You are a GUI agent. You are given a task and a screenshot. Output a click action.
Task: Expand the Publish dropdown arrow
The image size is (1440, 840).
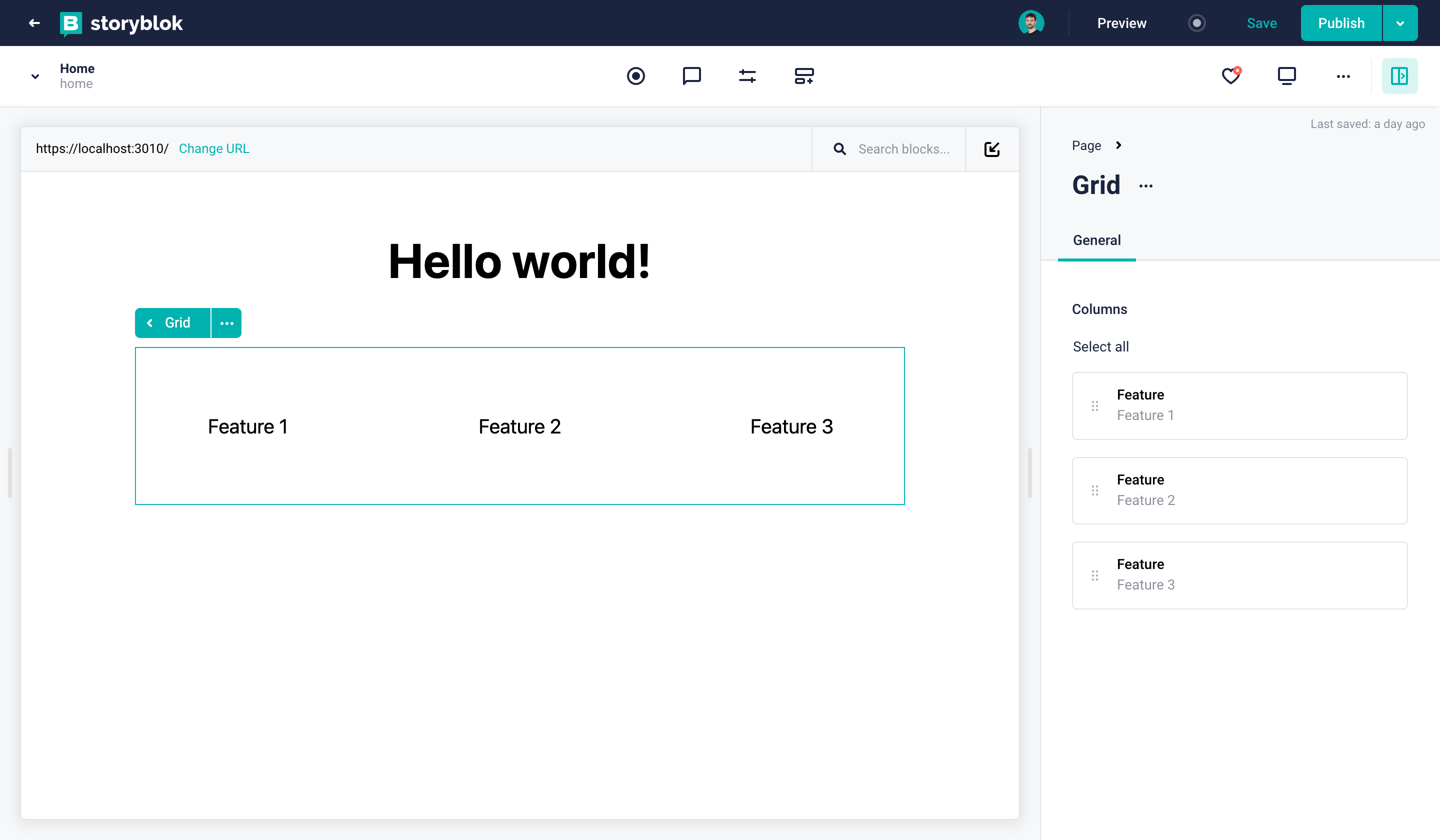(1400, 23)
